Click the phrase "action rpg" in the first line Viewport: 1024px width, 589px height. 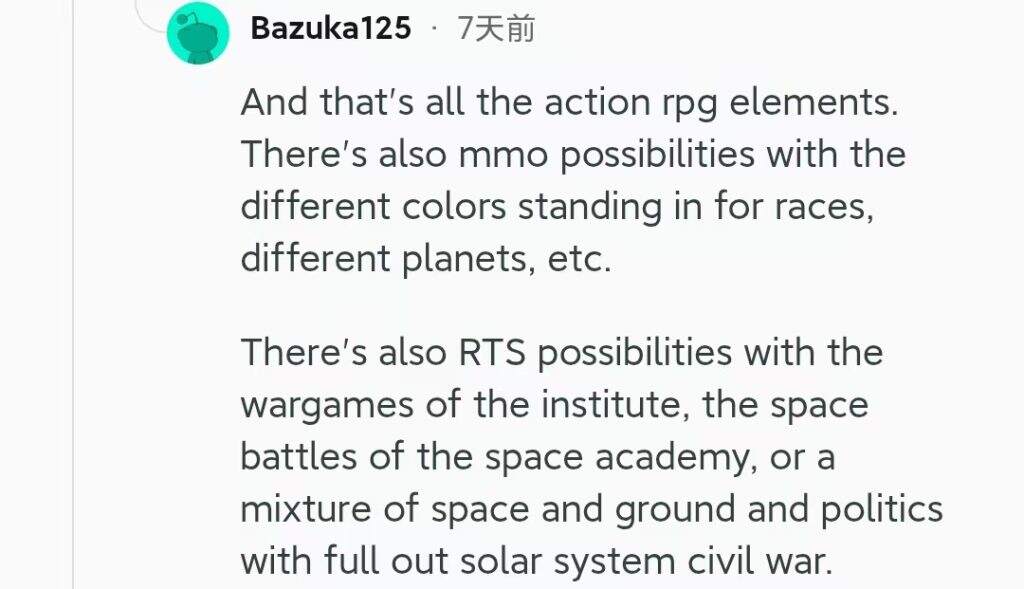(631, 104)
